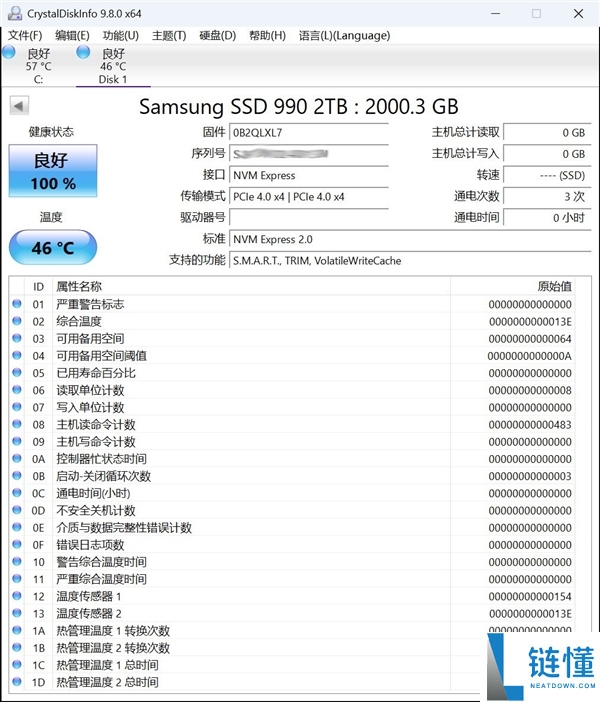Click raw value 00000000000064 of 可用备用空间
The width and height of the screenshot is (600, 702).
click(x=530, y=339)
